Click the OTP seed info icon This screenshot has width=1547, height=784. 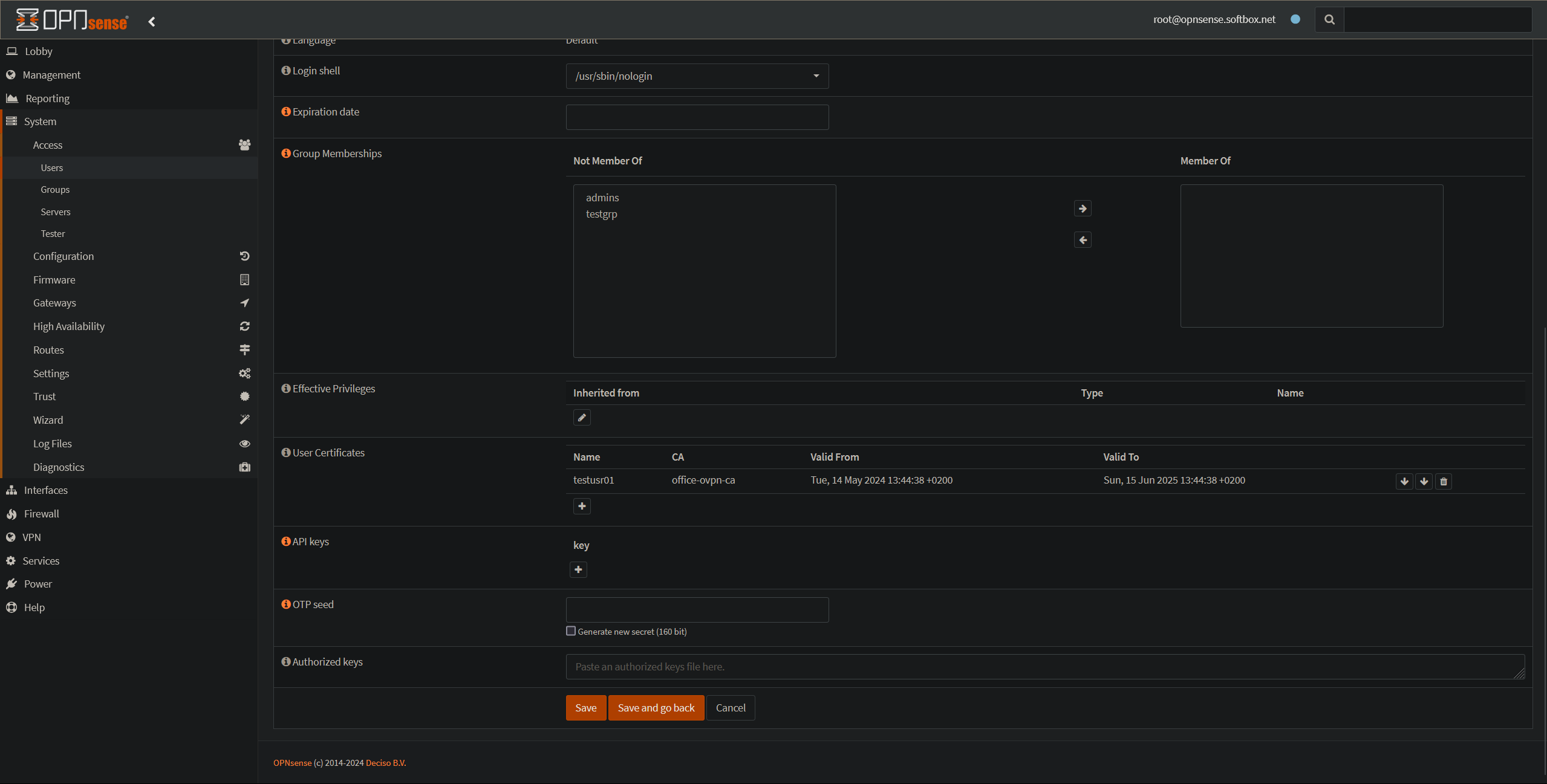click(285, 604)
